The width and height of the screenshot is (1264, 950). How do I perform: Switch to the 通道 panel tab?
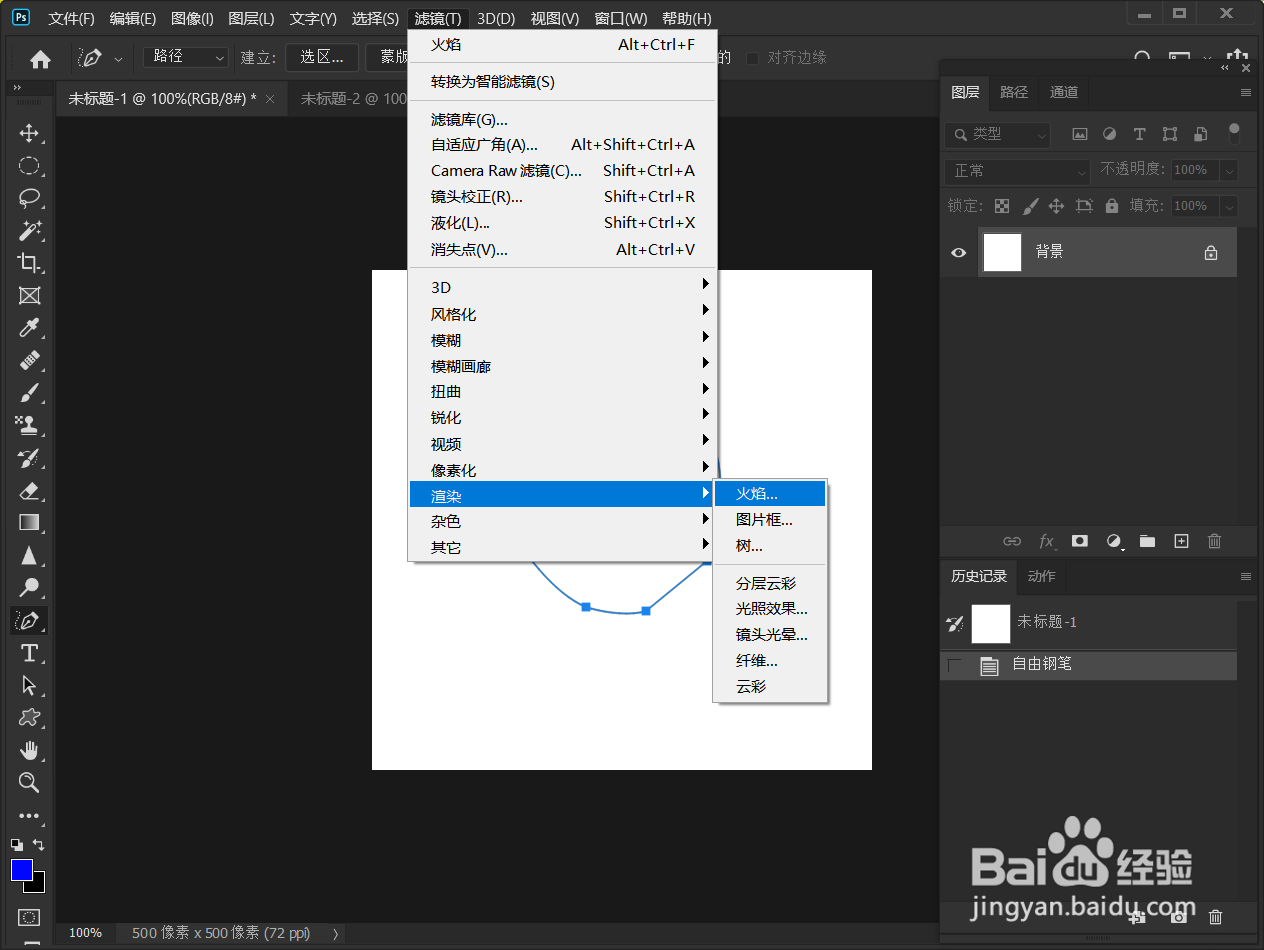pos(1064,92)
